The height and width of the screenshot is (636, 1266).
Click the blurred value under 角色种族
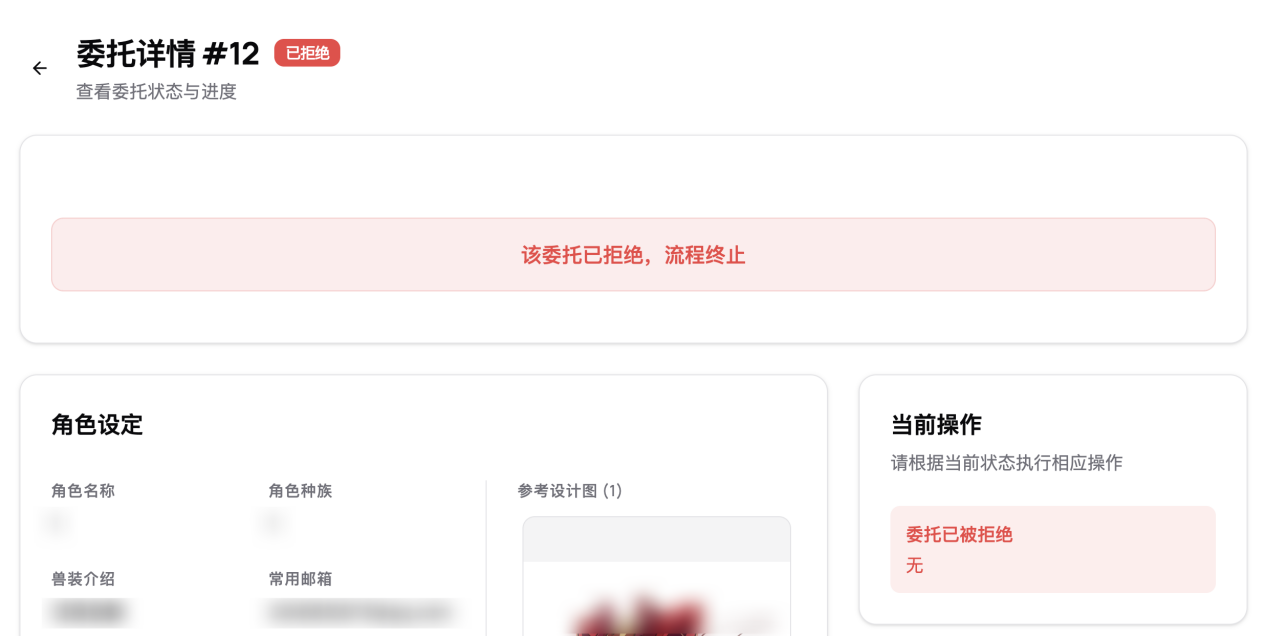(x=274, y=521)
